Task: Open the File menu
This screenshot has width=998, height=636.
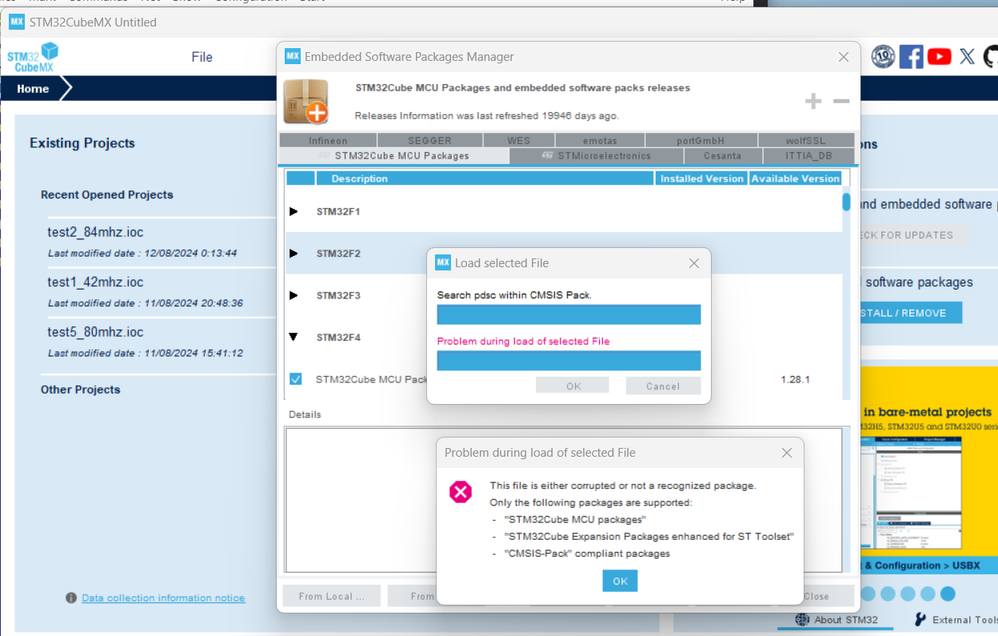Action: pyautogui.click(x=202, y=57)
